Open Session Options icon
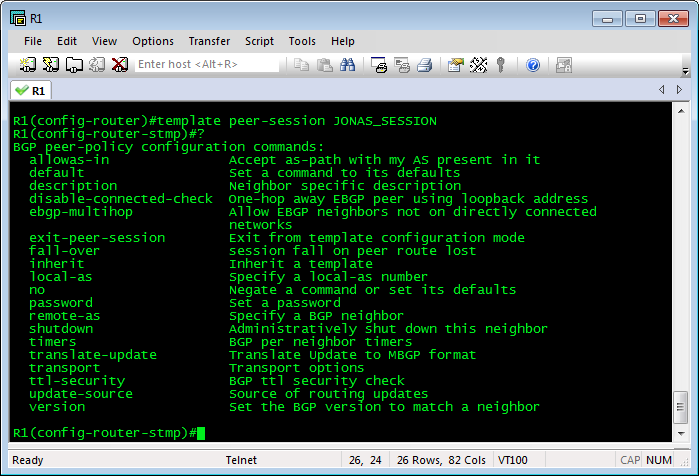The height and width of the screenshot is (476, 699). click(456, 65)
